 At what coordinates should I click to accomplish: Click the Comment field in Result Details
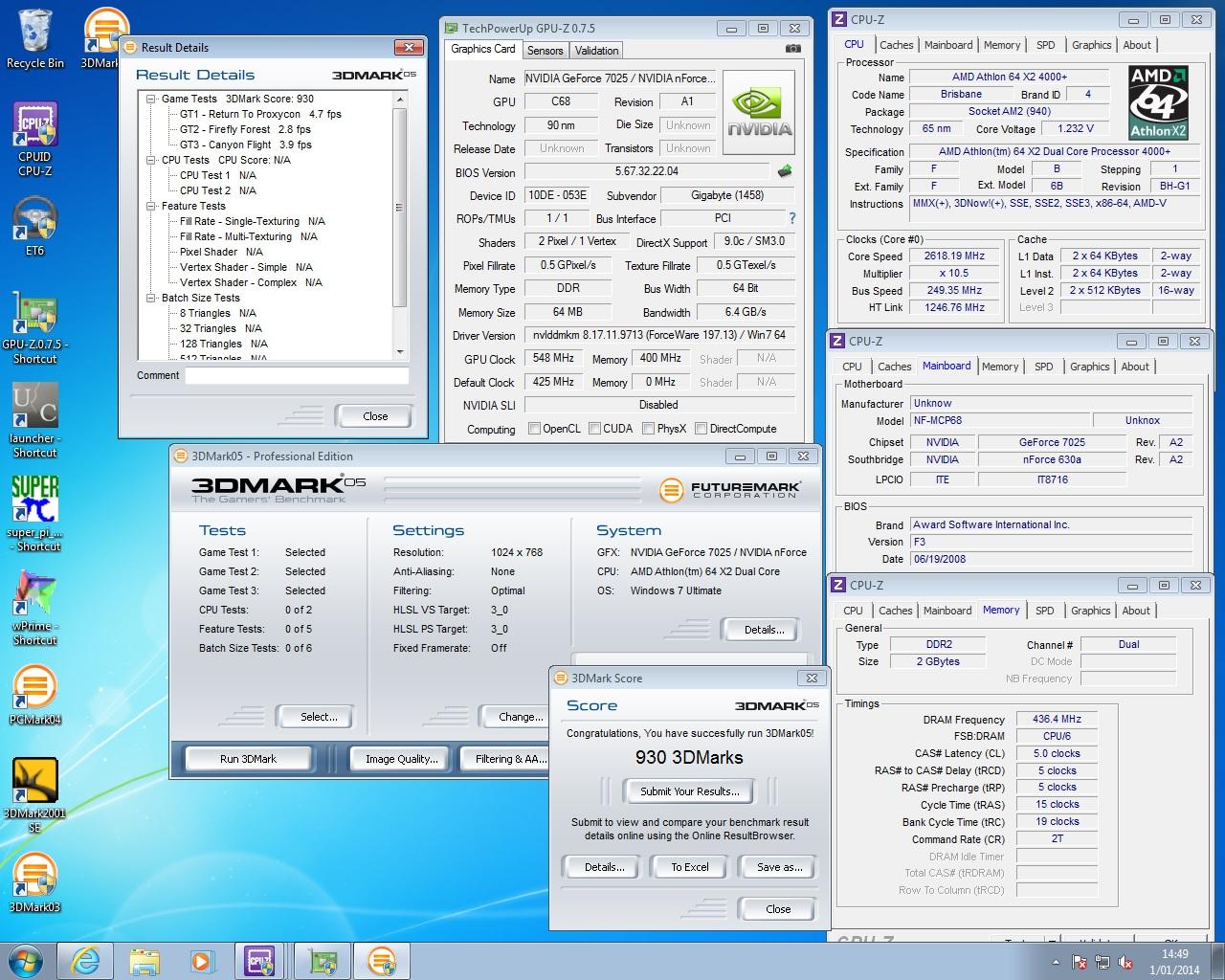[297, 376]
